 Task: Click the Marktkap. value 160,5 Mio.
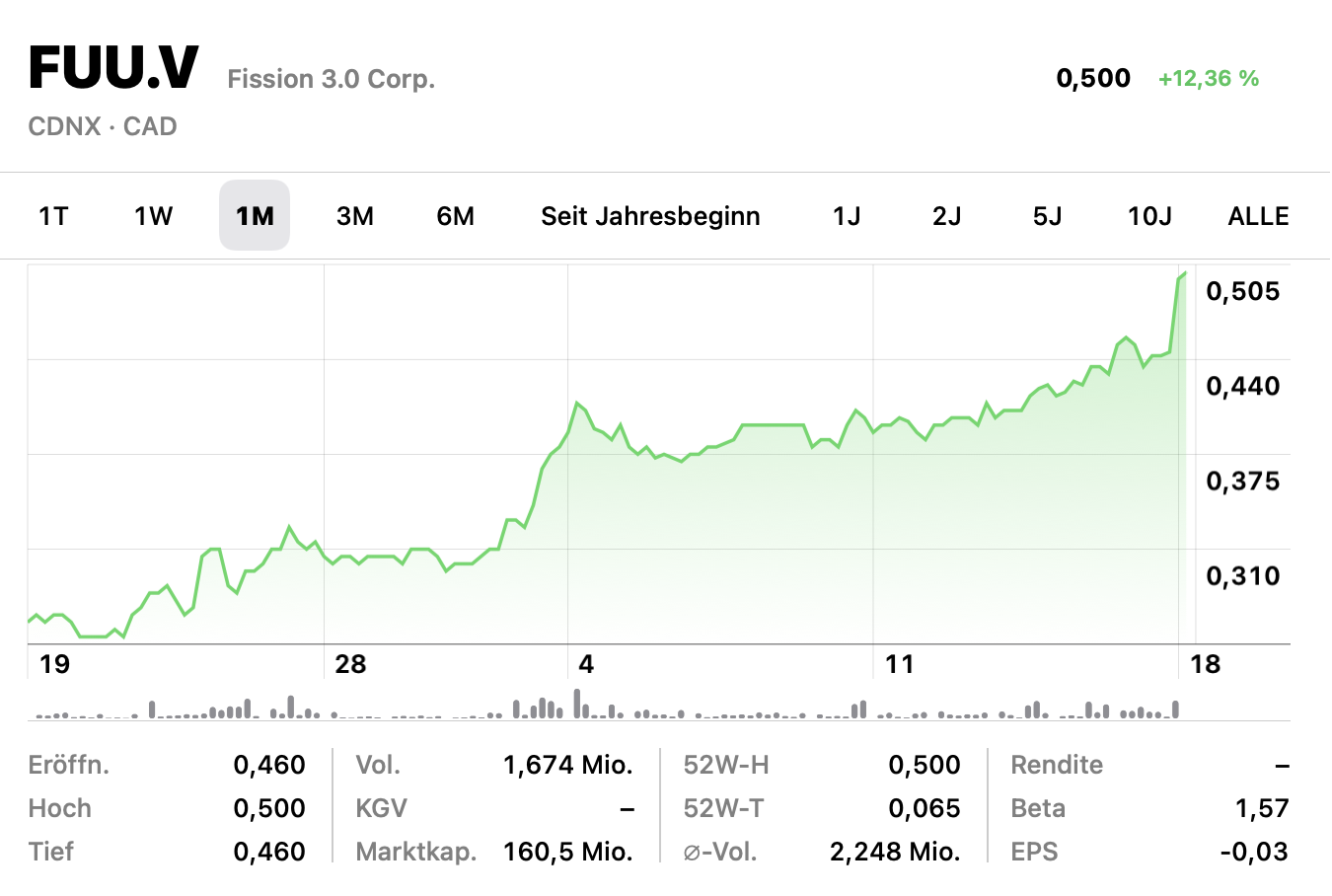click(567, 852)
